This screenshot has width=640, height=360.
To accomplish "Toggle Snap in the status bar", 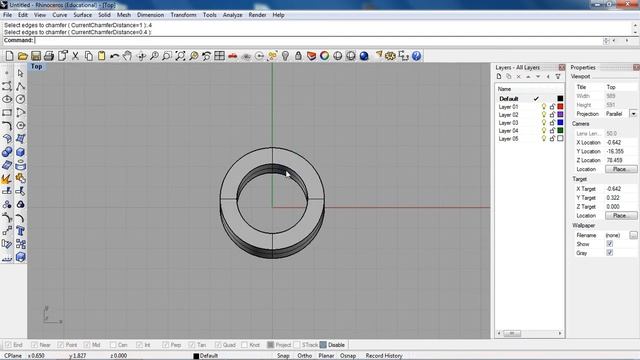I will 283,356.
